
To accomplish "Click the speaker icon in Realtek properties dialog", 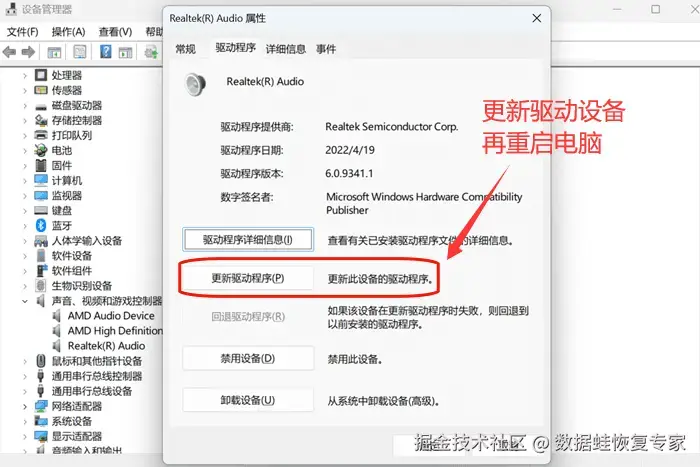I will click(195, 84).
